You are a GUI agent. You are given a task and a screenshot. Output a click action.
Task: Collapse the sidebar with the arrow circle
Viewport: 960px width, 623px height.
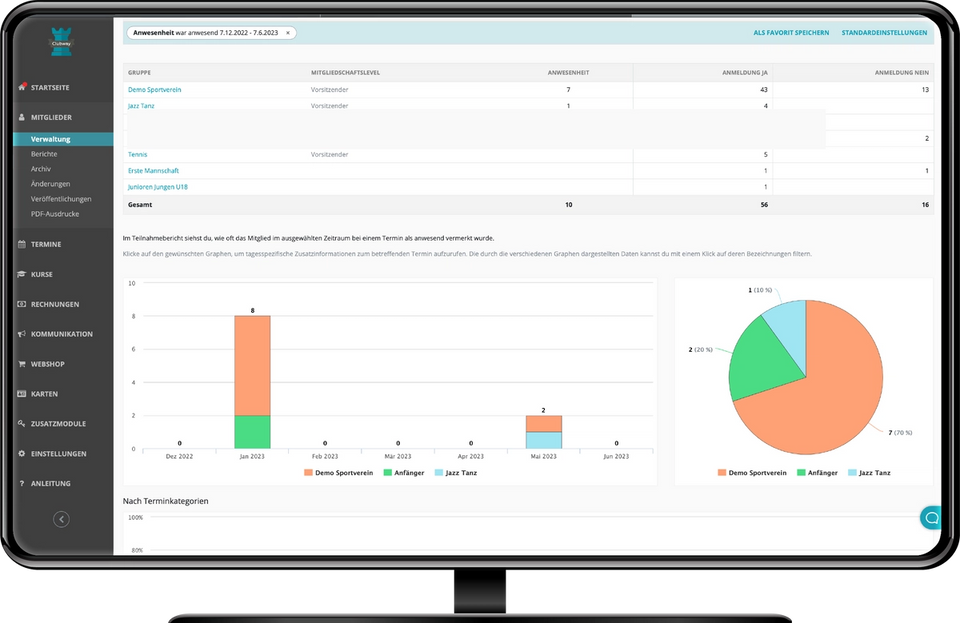61,519
